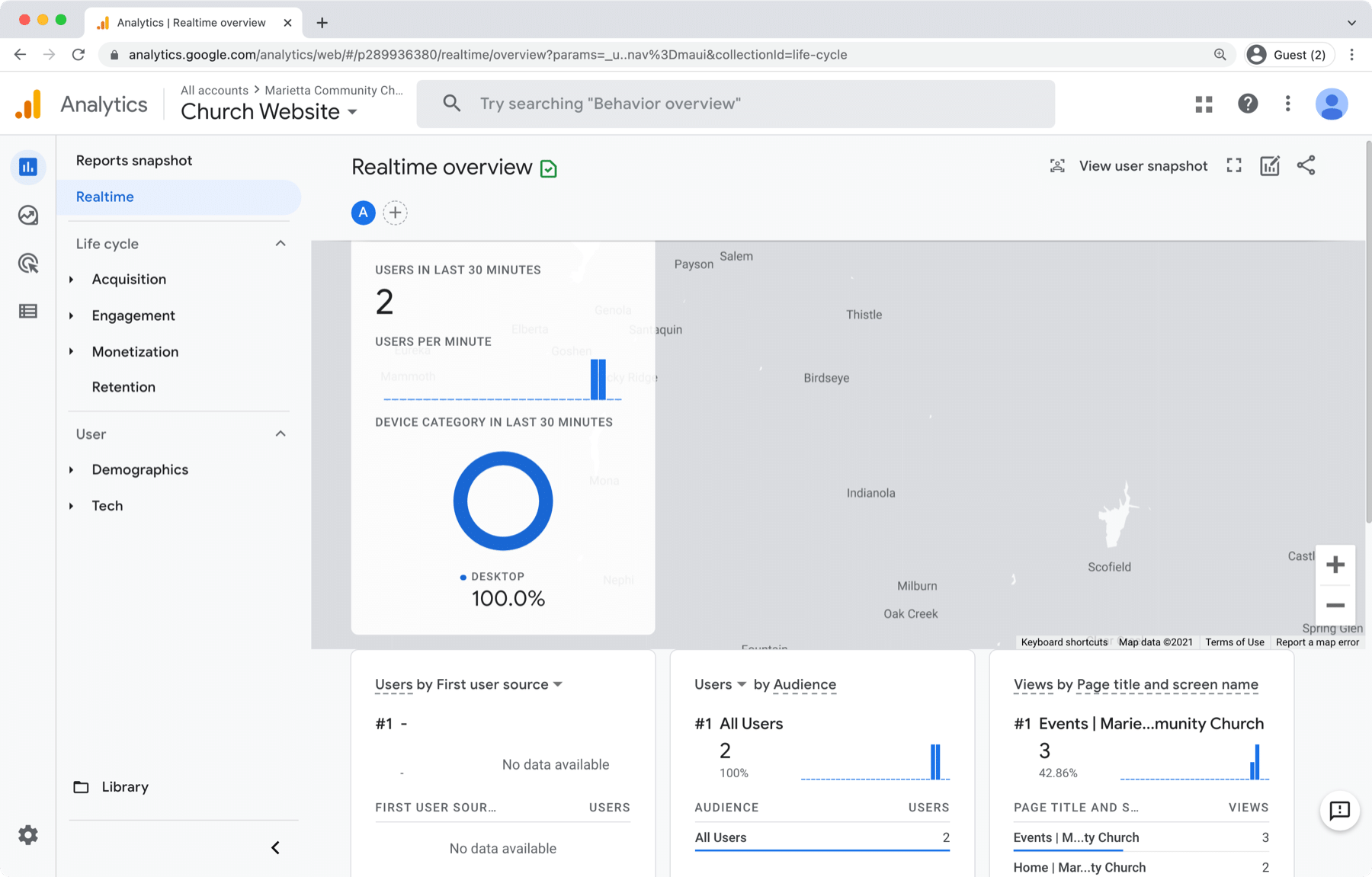
Task: Zoom out on the map
Action: click(x=1335, y=606)
